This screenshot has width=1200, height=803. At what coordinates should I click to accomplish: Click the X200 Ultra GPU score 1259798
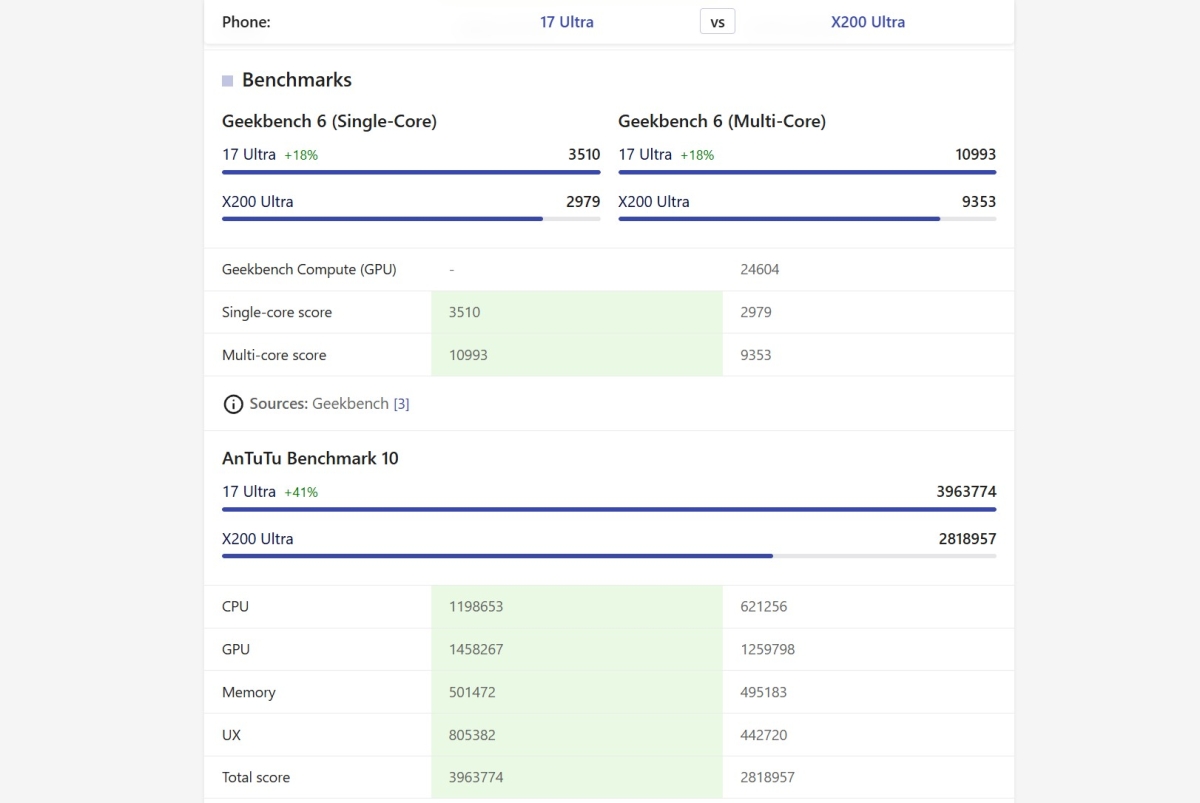coord(767,649)
